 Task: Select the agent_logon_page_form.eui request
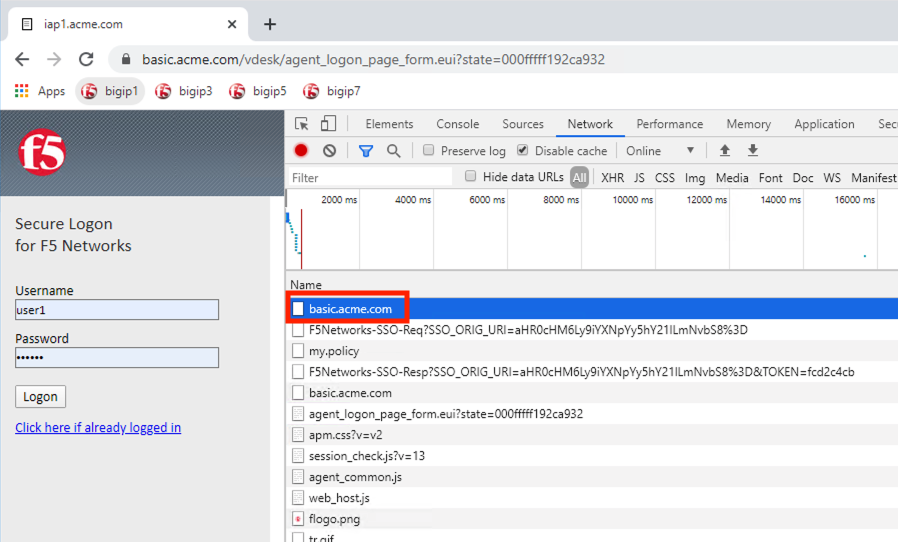[592, 414]
